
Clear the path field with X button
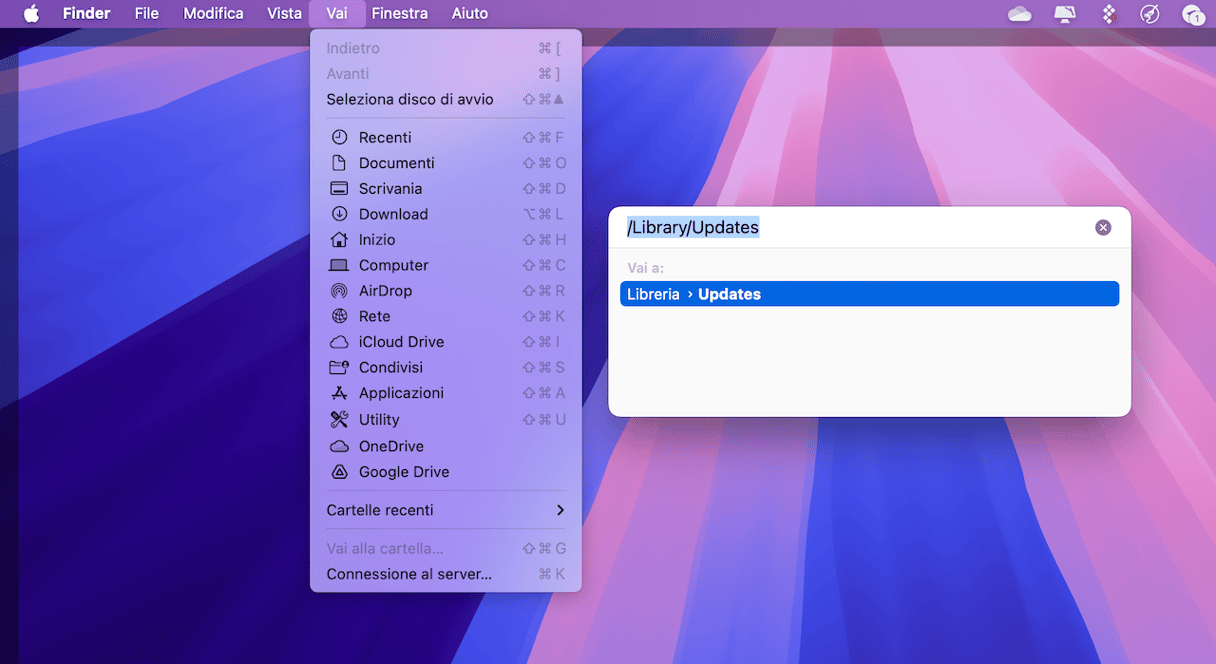pos(1103,228)
